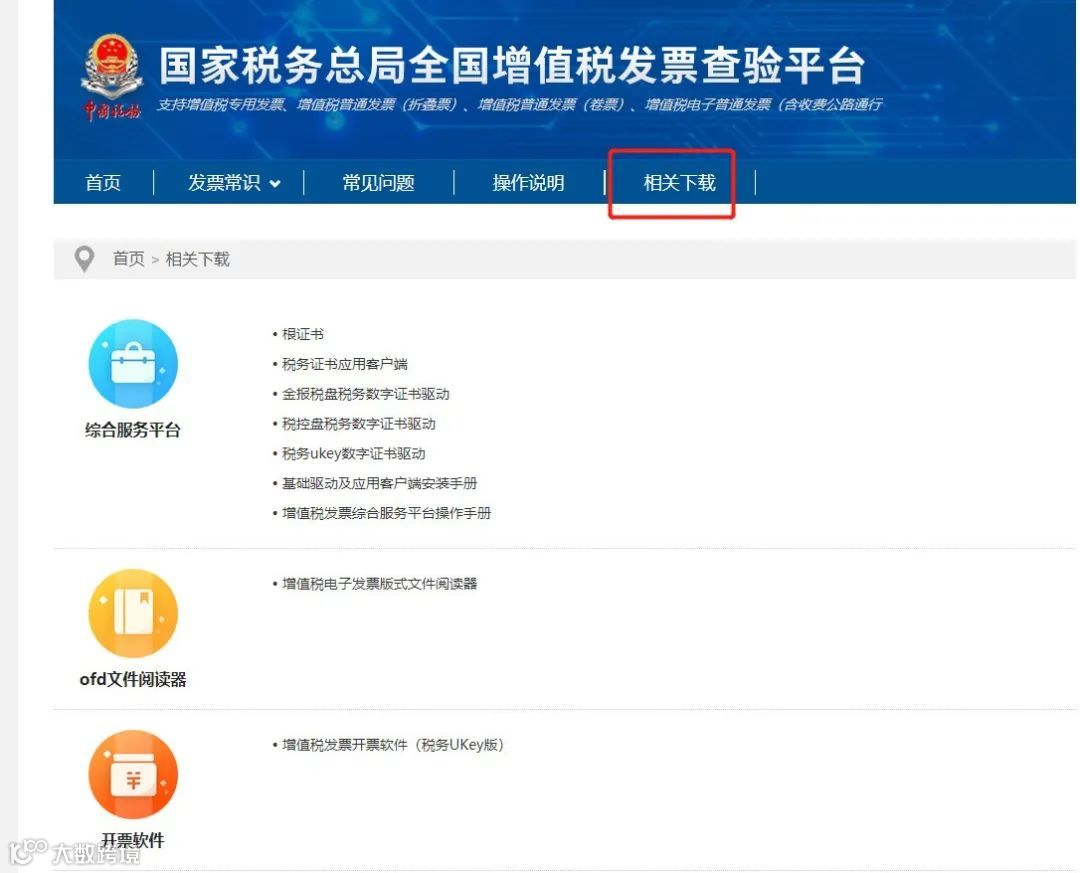Download 税控盘税务数字证书驱动
Screen dimensions: 1080x873
[358, 423]
